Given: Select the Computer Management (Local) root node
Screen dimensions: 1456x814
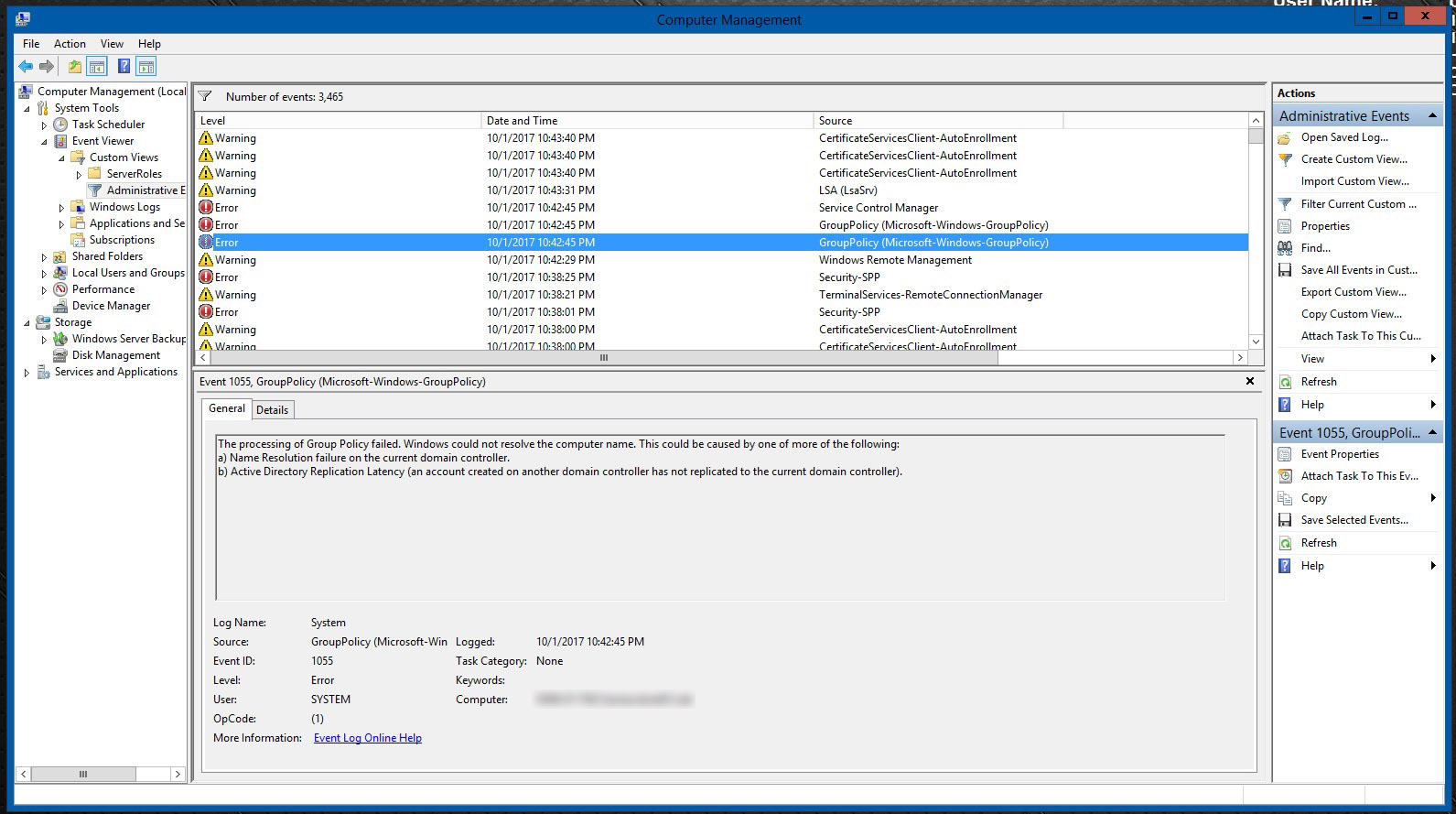Looking at the screenshot, I should [111, 92].
